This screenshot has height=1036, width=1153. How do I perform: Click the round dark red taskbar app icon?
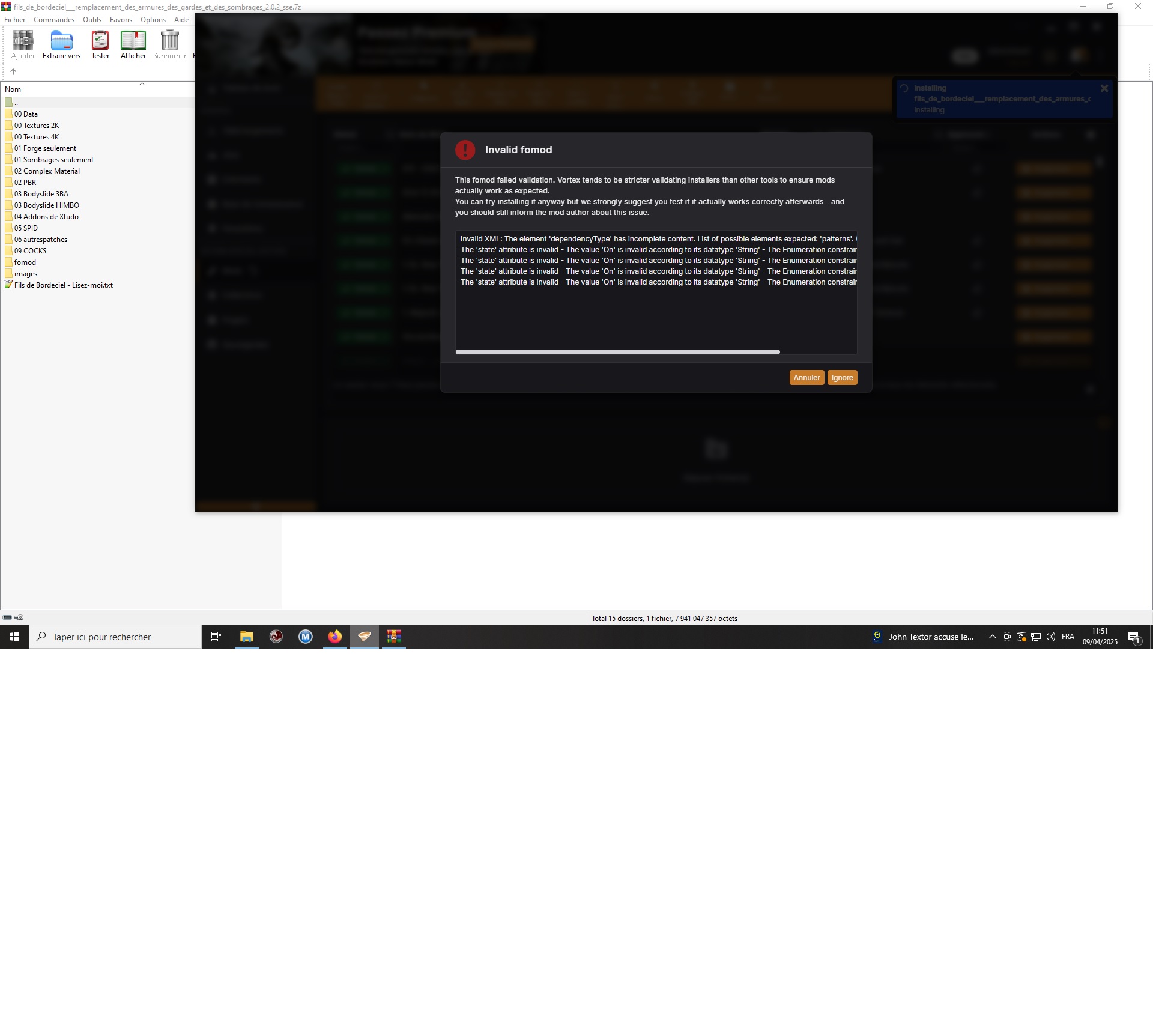pyautogui.click(x=276, y=637)
